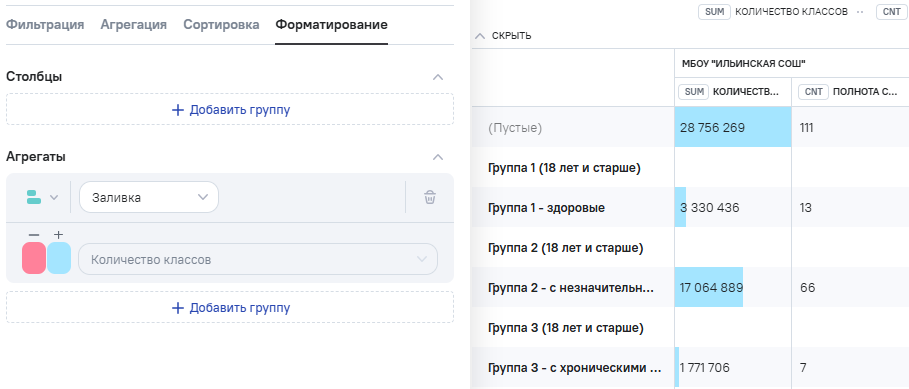The height and width of the screenshot is (389, 909).
Task: Select row Группа 1 - здоровые
Action: [547, 208]
